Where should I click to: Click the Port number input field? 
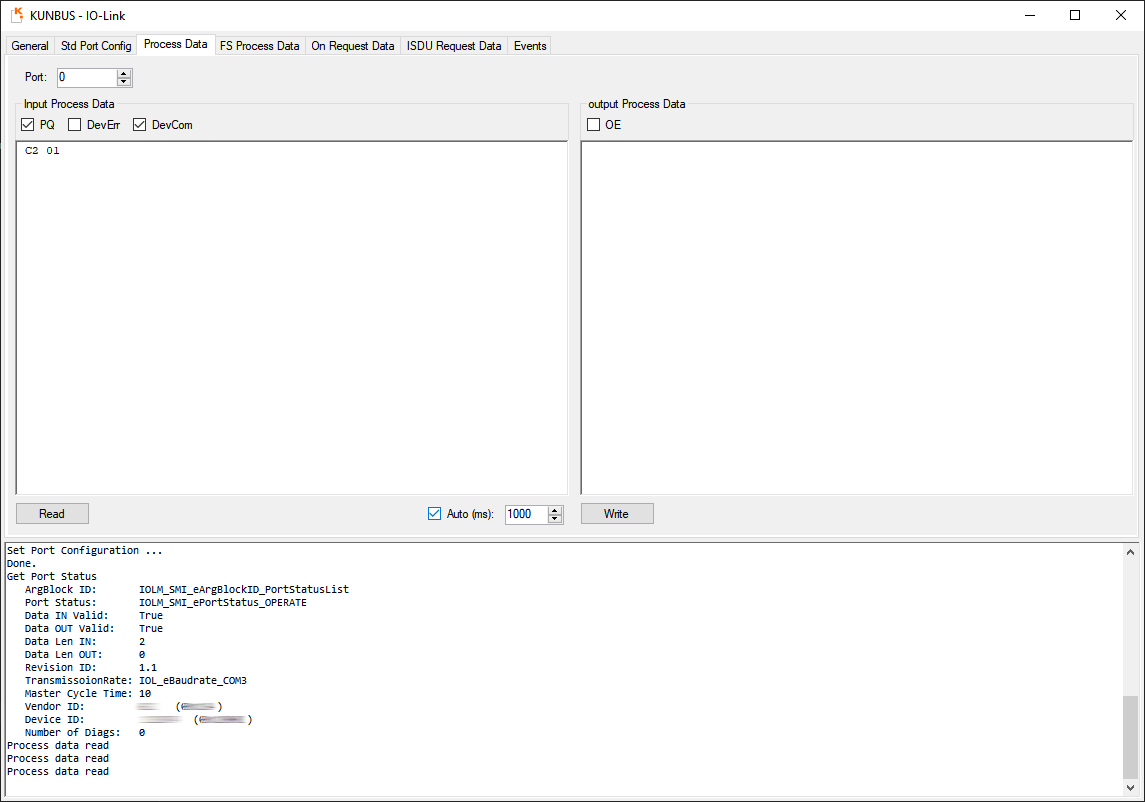[86, 77]
